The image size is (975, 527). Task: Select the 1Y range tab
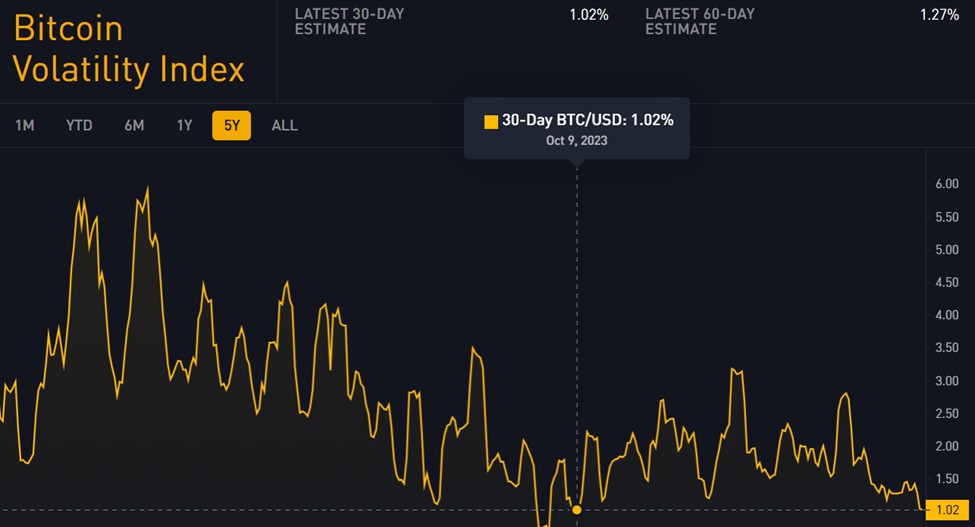(x=185, y=126)
